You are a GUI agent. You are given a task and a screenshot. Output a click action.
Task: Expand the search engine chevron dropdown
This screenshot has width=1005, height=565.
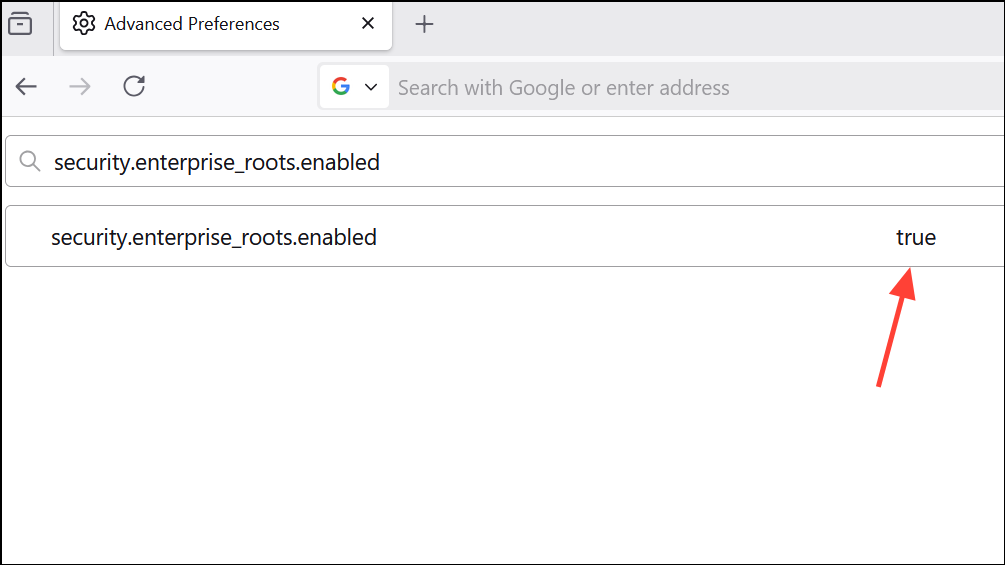[371, 87]
